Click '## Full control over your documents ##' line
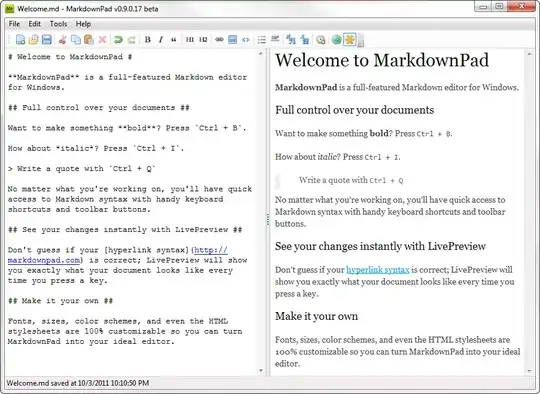540x394 pixels. (x=99, y=108)
